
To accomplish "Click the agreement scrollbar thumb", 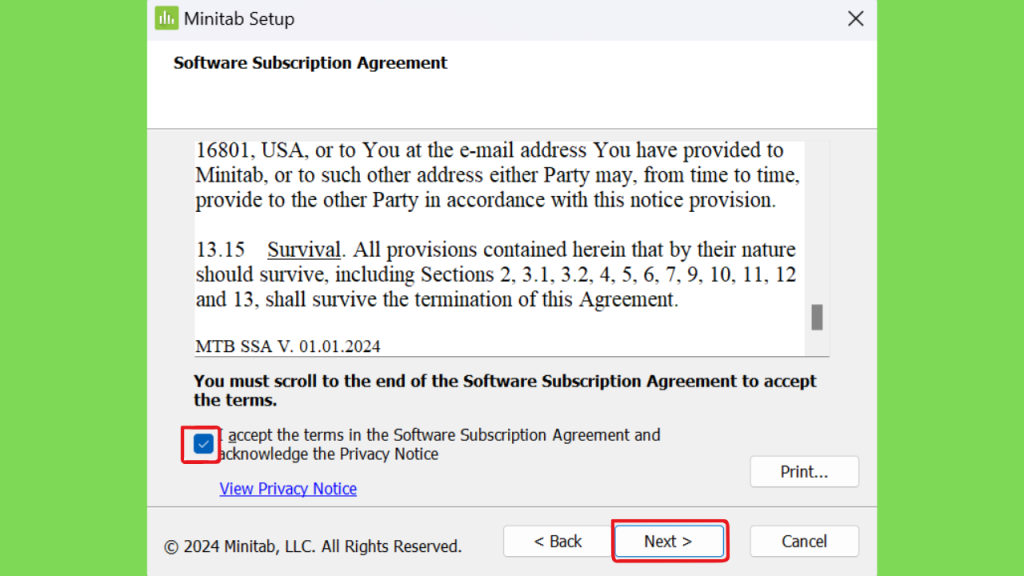I will point(817,317).
